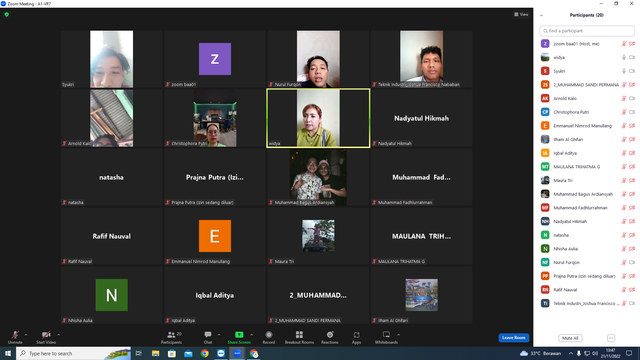Click Nurul Furqon's video tile
This screenshot has height=360, width=640.
318,59
